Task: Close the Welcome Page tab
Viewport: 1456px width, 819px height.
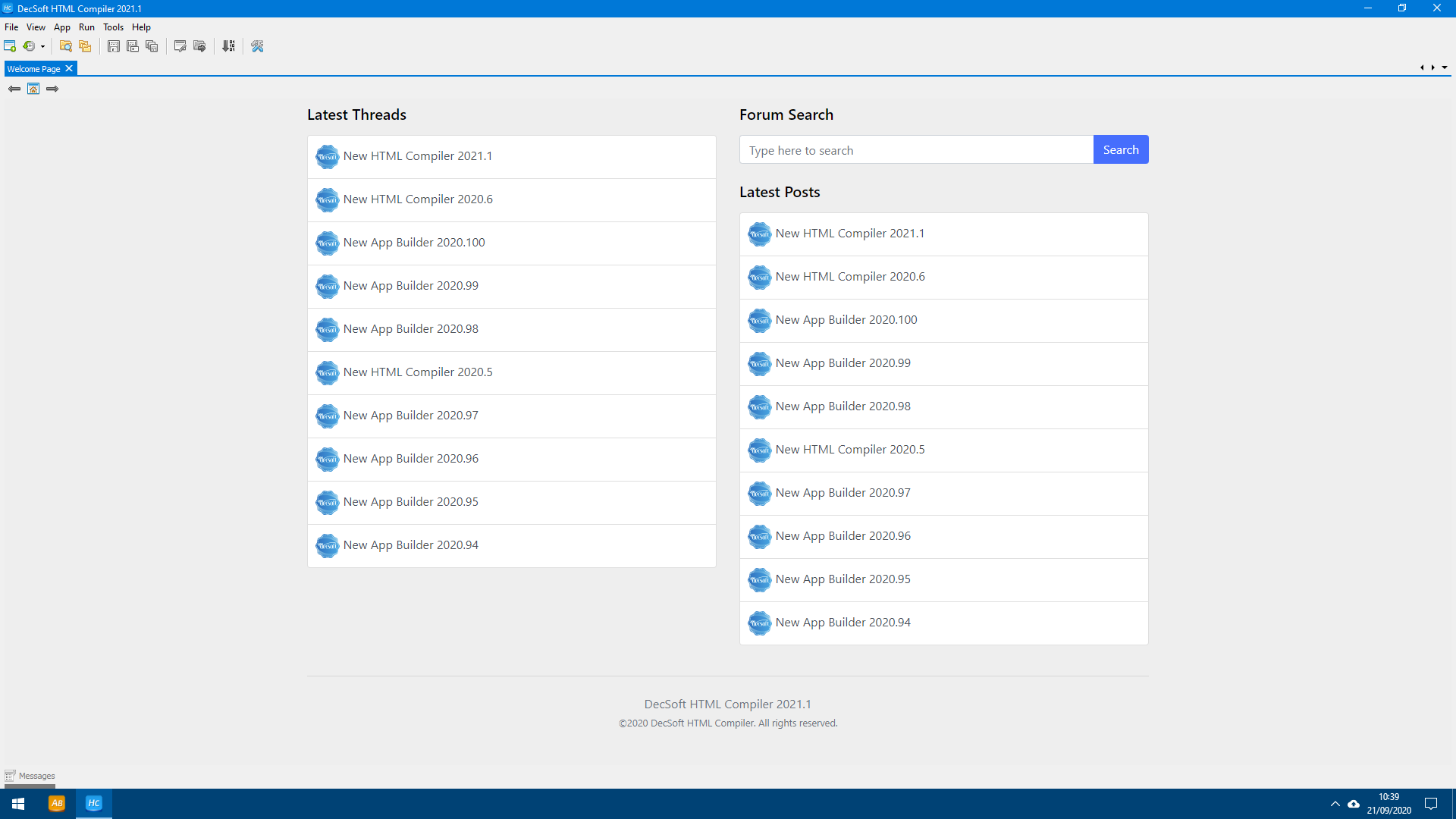Action: [x=69, y=68]
